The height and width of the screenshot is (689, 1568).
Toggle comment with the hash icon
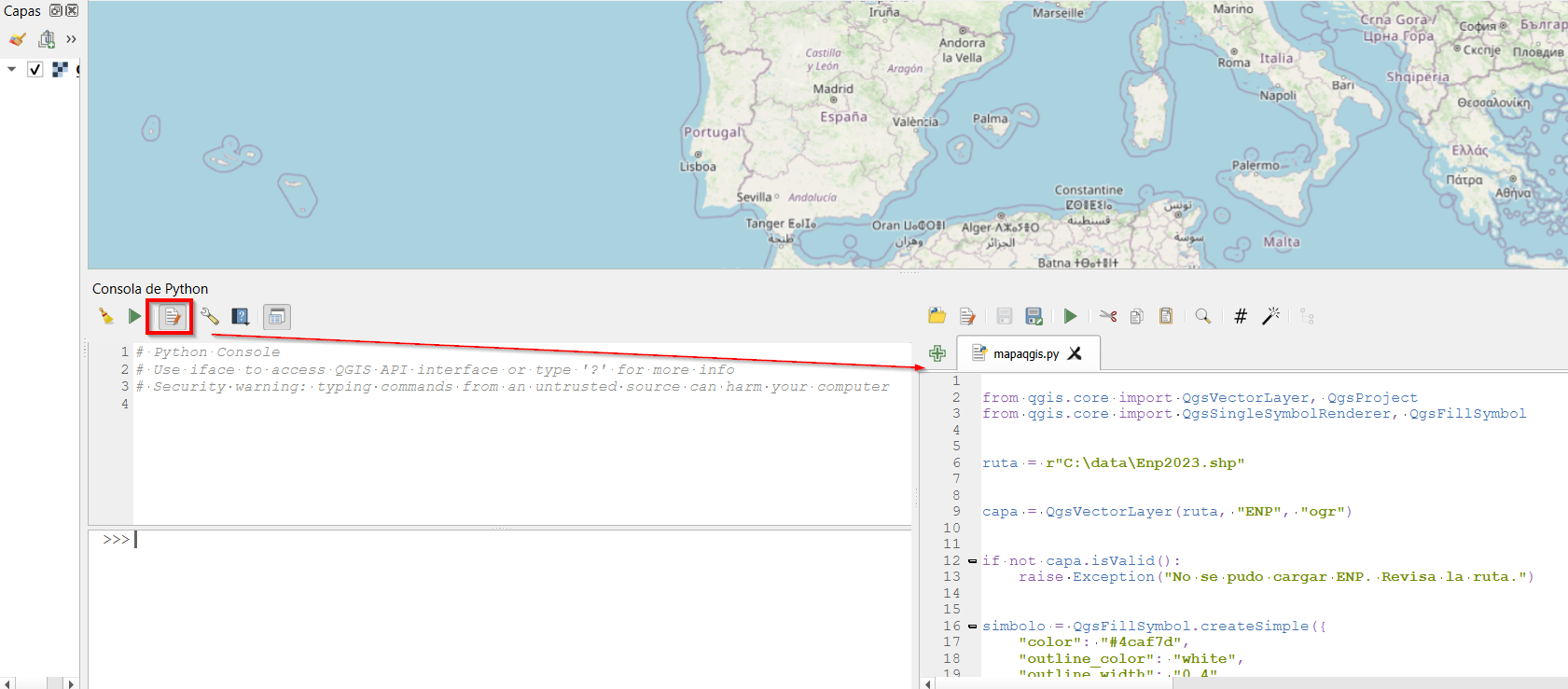pyautogui.click(x=1241, y=316)
